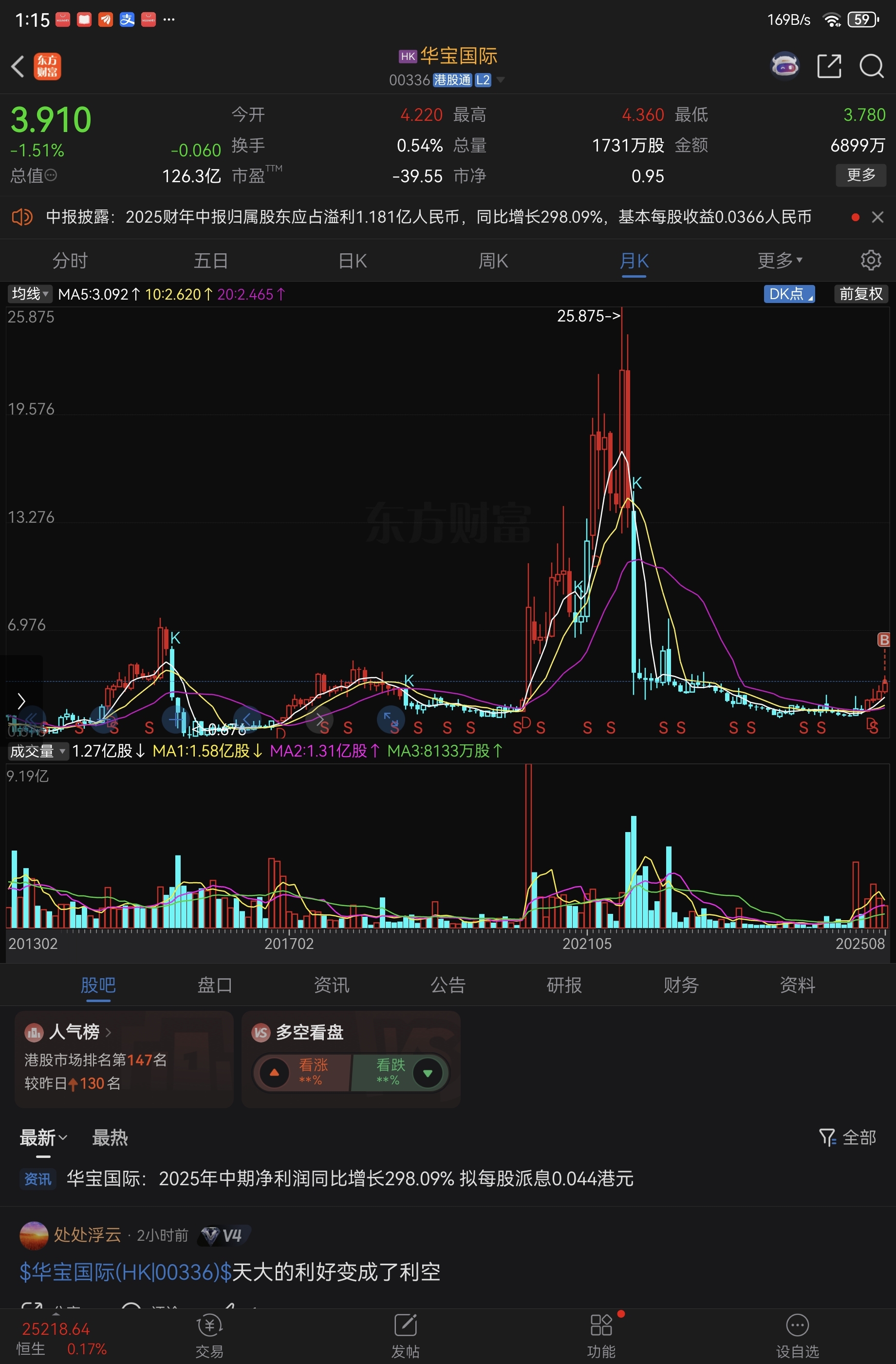Switch to 研报 tab
The height and width of the screenshot is (1364, 896).
coord(564,985)
